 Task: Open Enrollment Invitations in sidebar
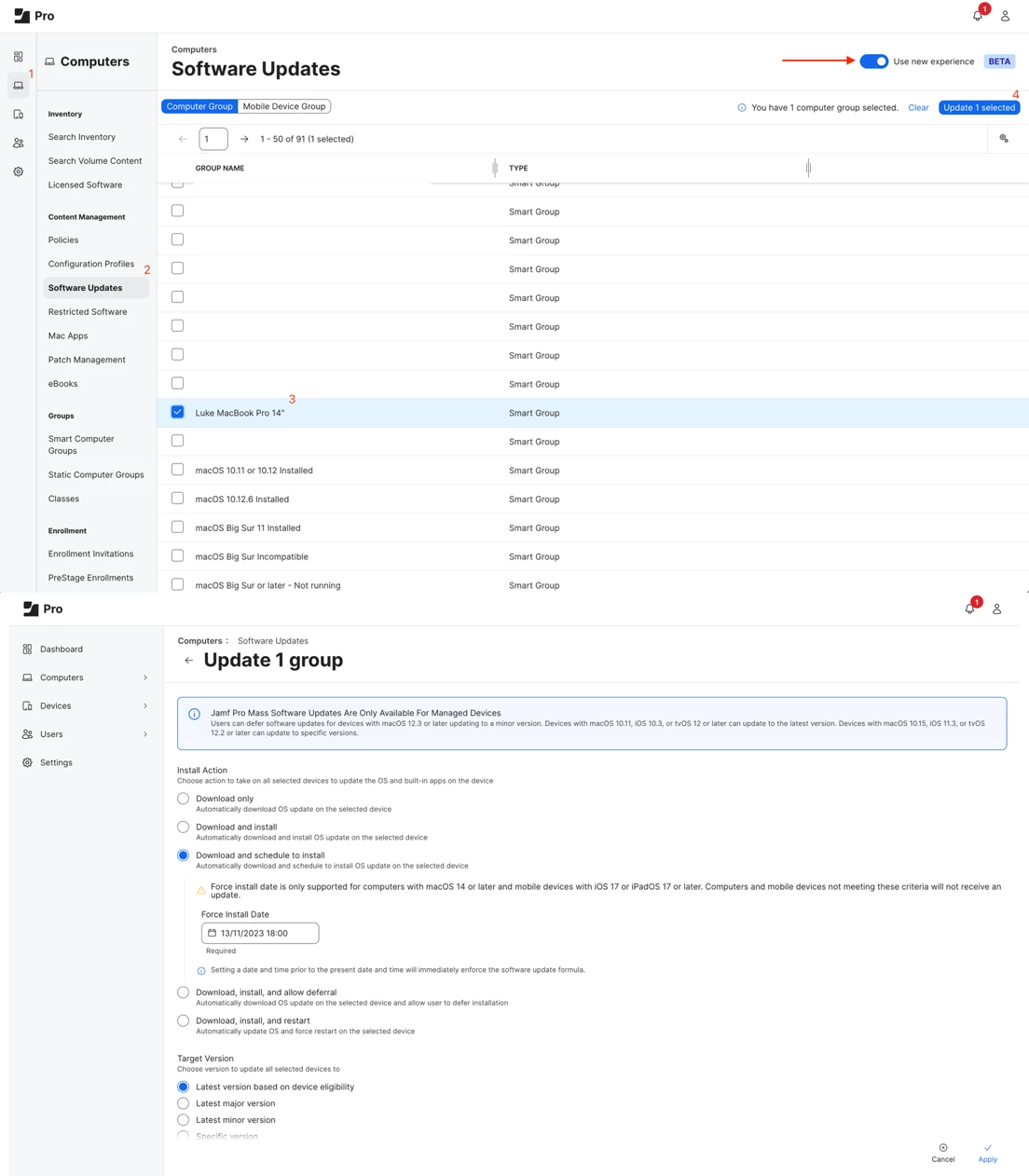[90, 554]
